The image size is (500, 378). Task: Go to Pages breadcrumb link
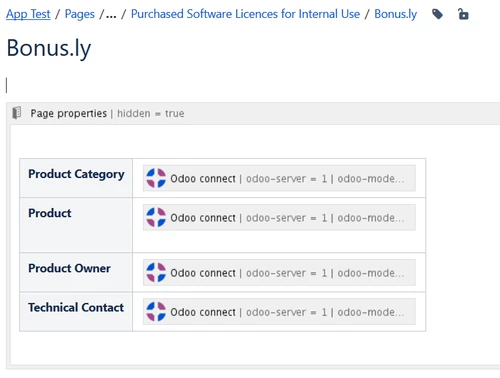click(x=80, y=14)
